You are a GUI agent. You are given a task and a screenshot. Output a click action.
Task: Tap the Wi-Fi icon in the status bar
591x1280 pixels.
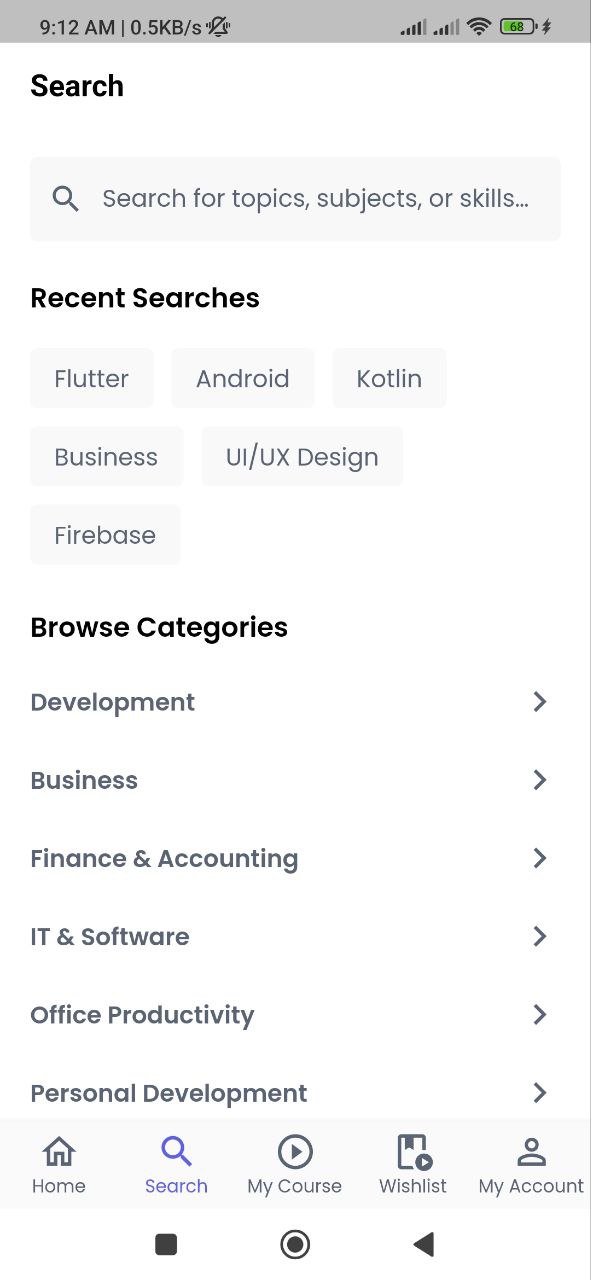point(478,26)
